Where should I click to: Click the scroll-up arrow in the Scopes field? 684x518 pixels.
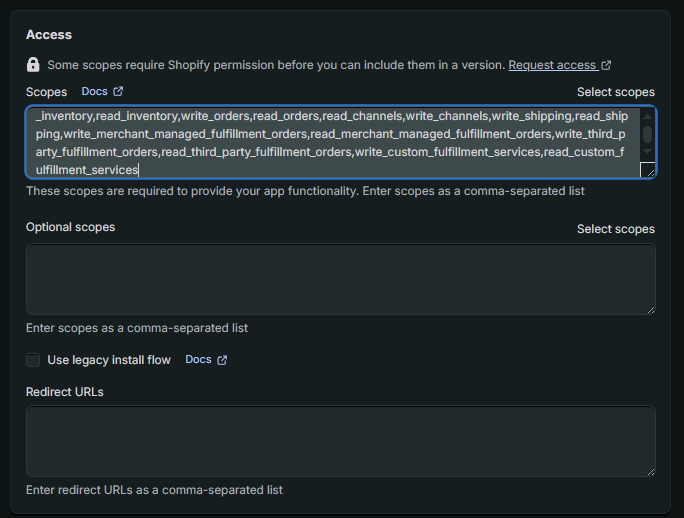(648, 115)
